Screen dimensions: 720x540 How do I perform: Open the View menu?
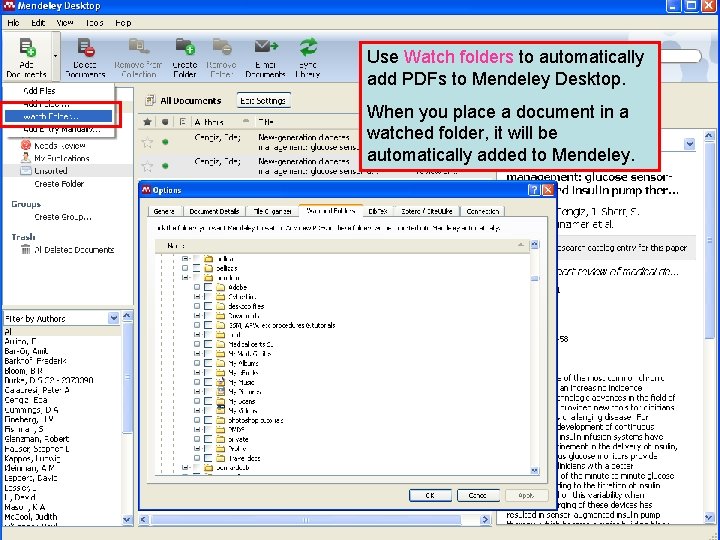coord(65,22)
